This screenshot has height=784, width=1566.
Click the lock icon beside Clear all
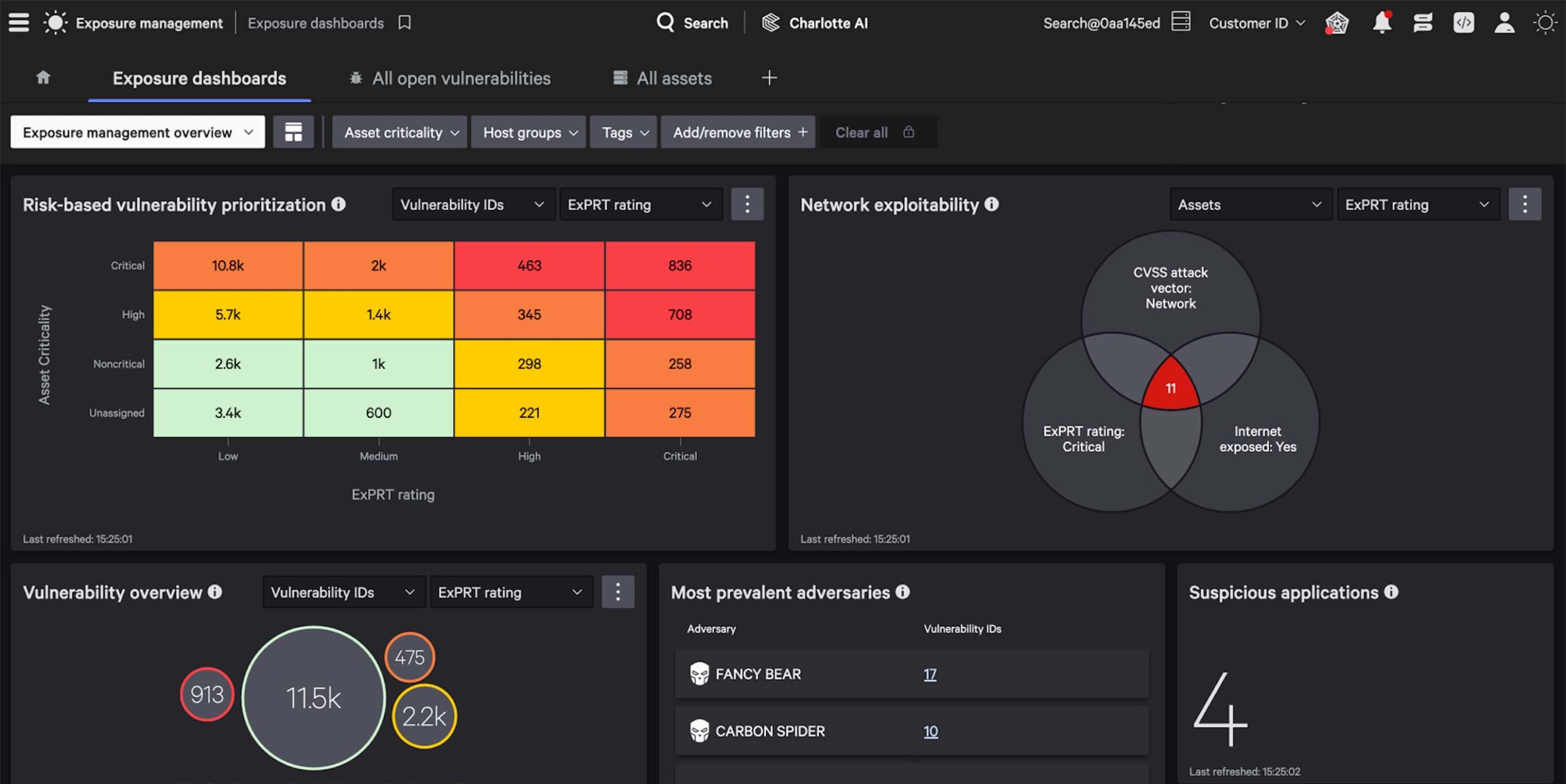(908, 132)
